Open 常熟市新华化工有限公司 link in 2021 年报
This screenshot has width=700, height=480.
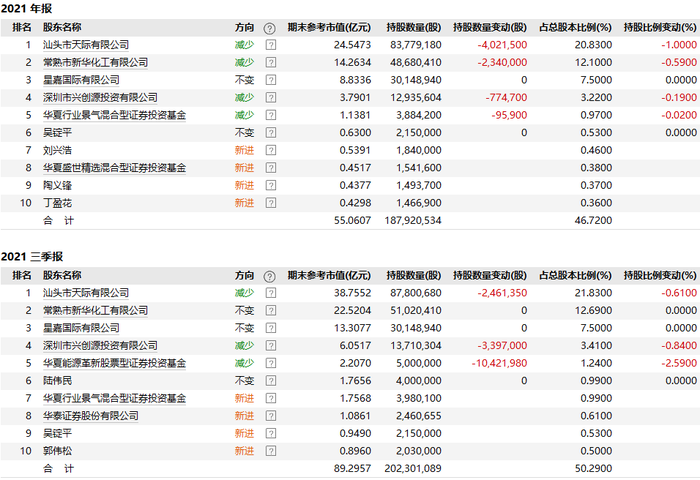(95, 63)
